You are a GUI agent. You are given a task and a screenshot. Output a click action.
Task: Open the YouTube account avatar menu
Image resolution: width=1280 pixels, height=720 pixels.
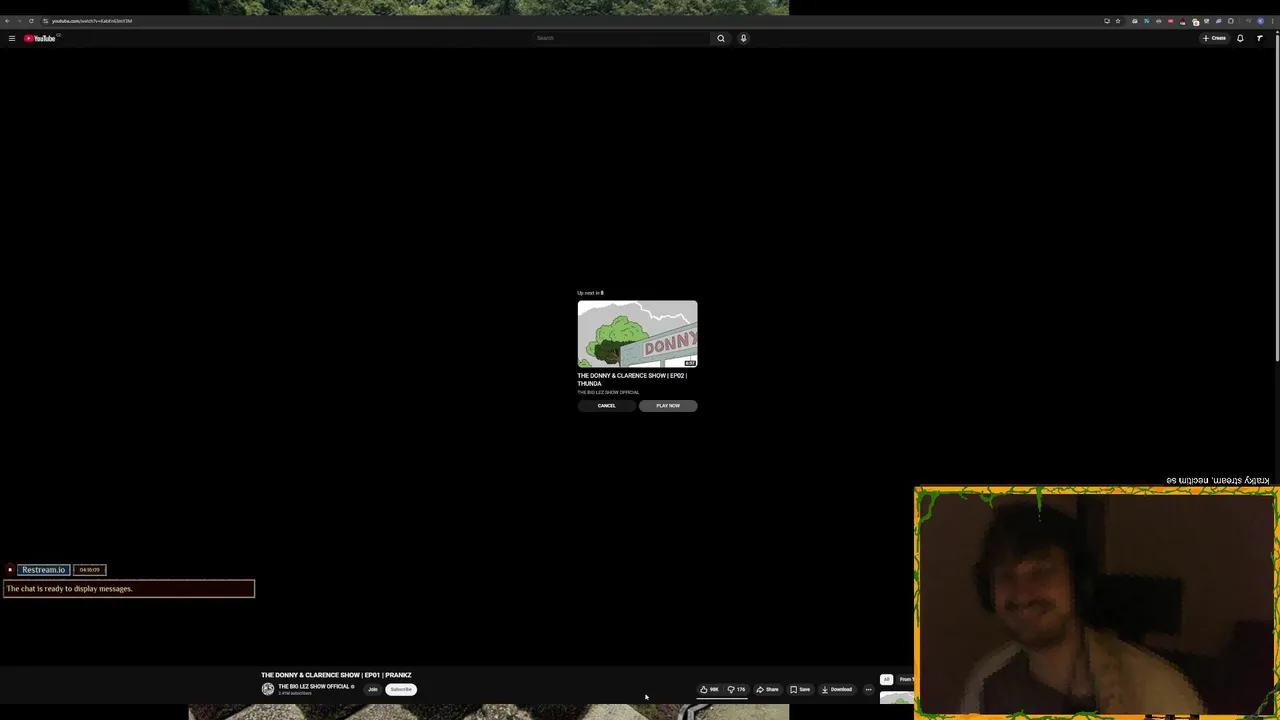click(1260, 38)
